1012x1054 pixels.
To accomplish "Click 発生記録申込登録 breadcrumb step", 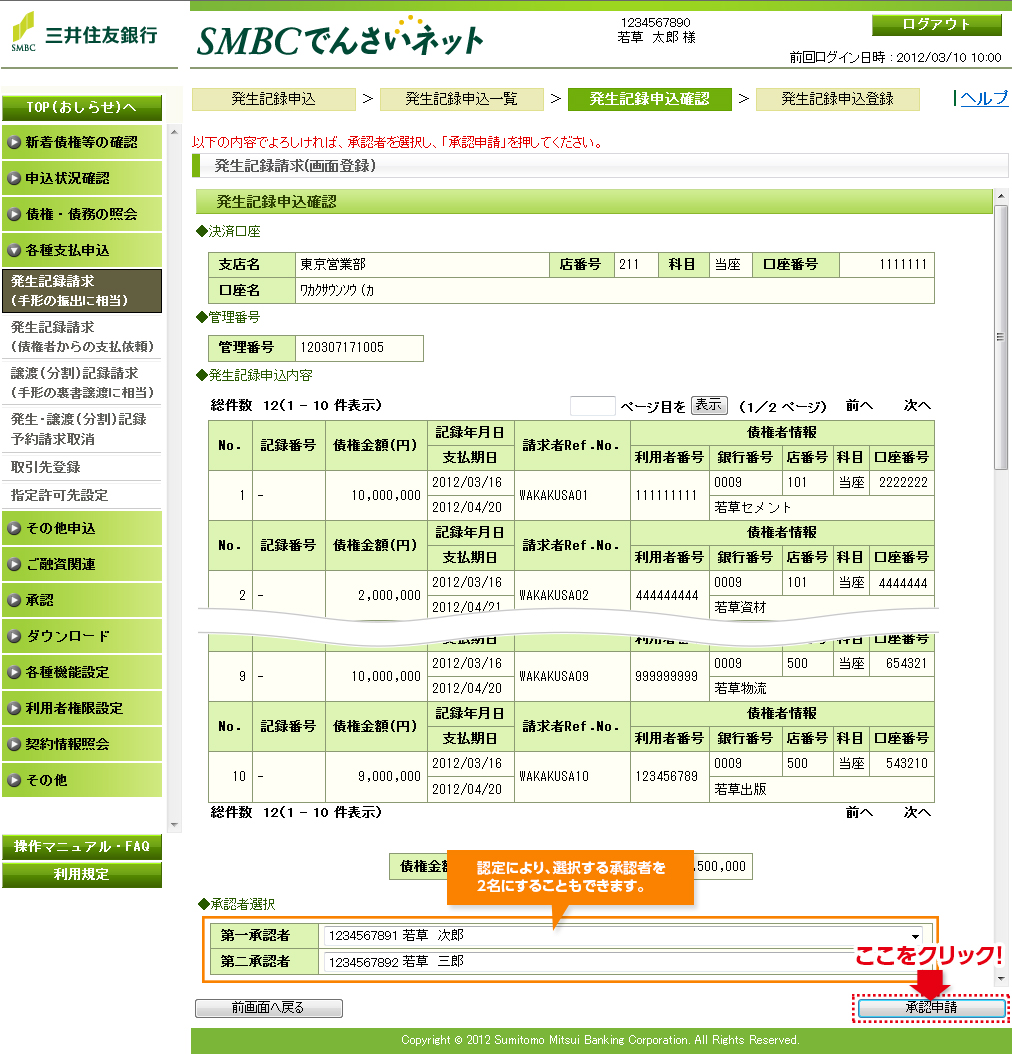I will pyautogui.click(x=838, y=99).
